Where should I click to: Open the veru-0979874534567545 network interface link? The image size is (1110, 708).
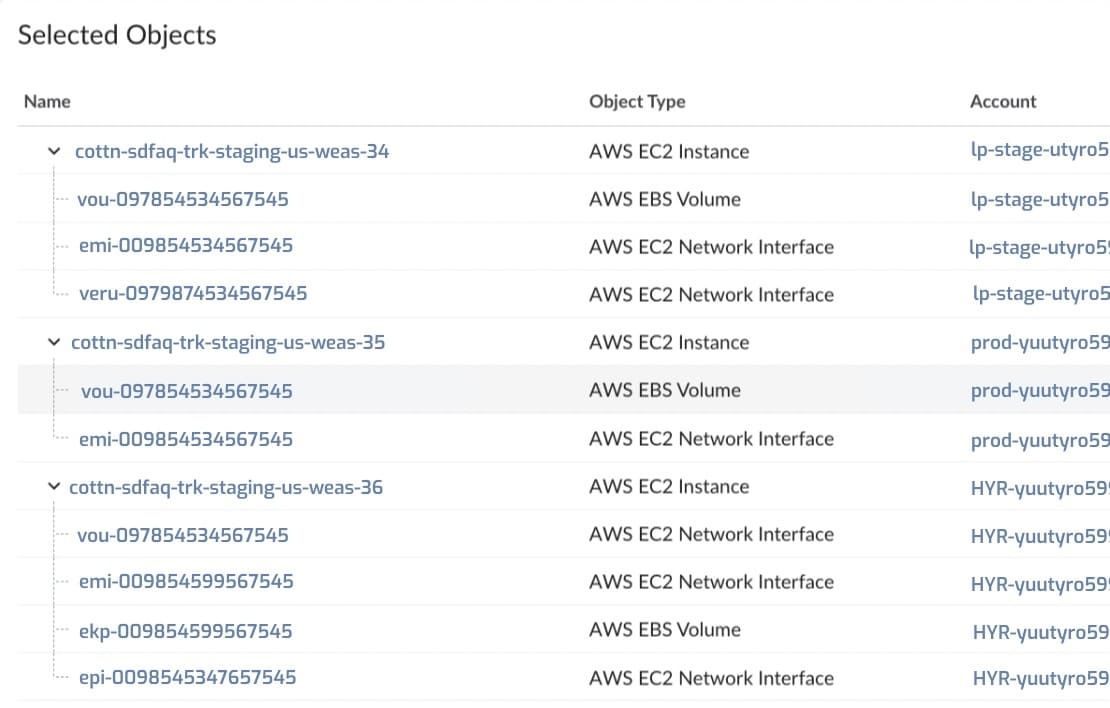pyautogui.click(x=193, y=293)
